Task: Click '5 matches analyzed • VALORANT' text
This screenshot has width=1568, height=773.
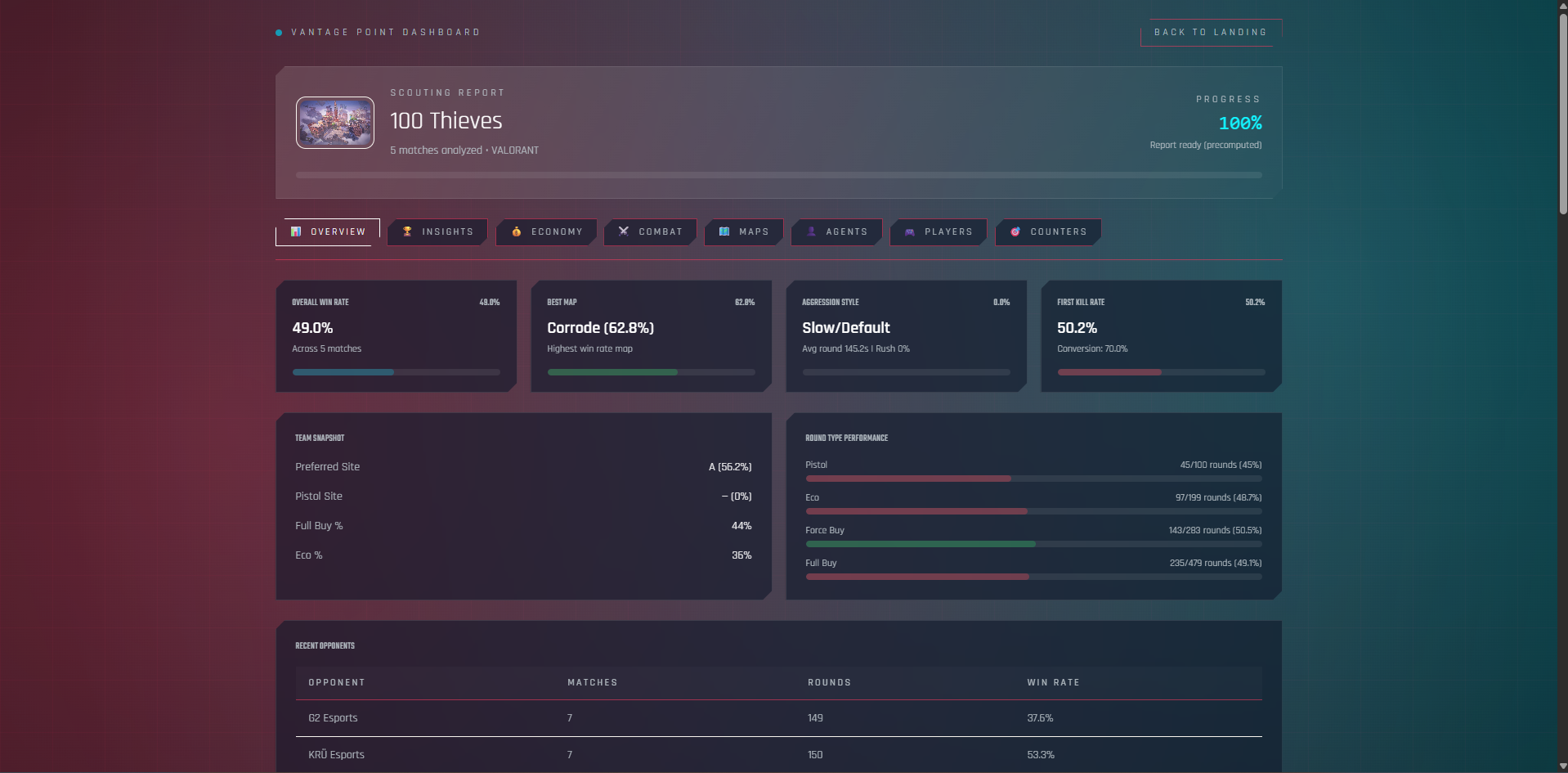Action: (464, 151)
